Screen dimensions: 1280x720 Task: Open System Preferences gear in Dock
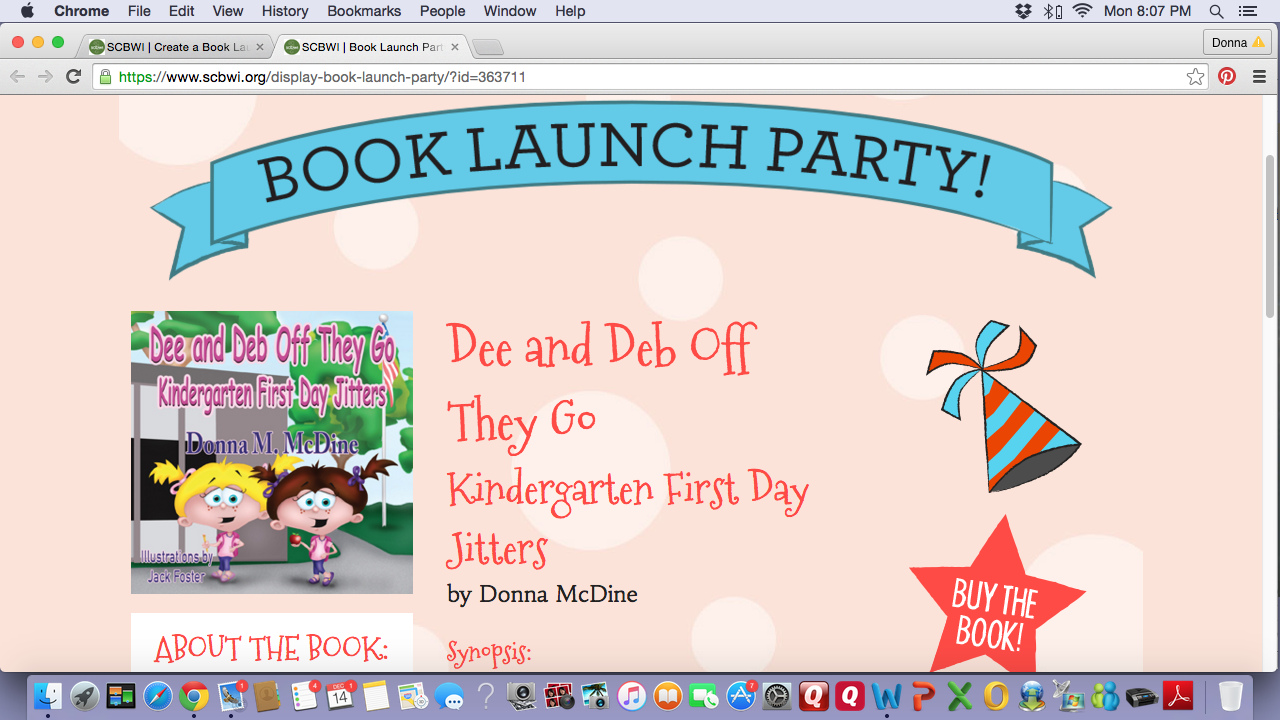tap(777, 696)
